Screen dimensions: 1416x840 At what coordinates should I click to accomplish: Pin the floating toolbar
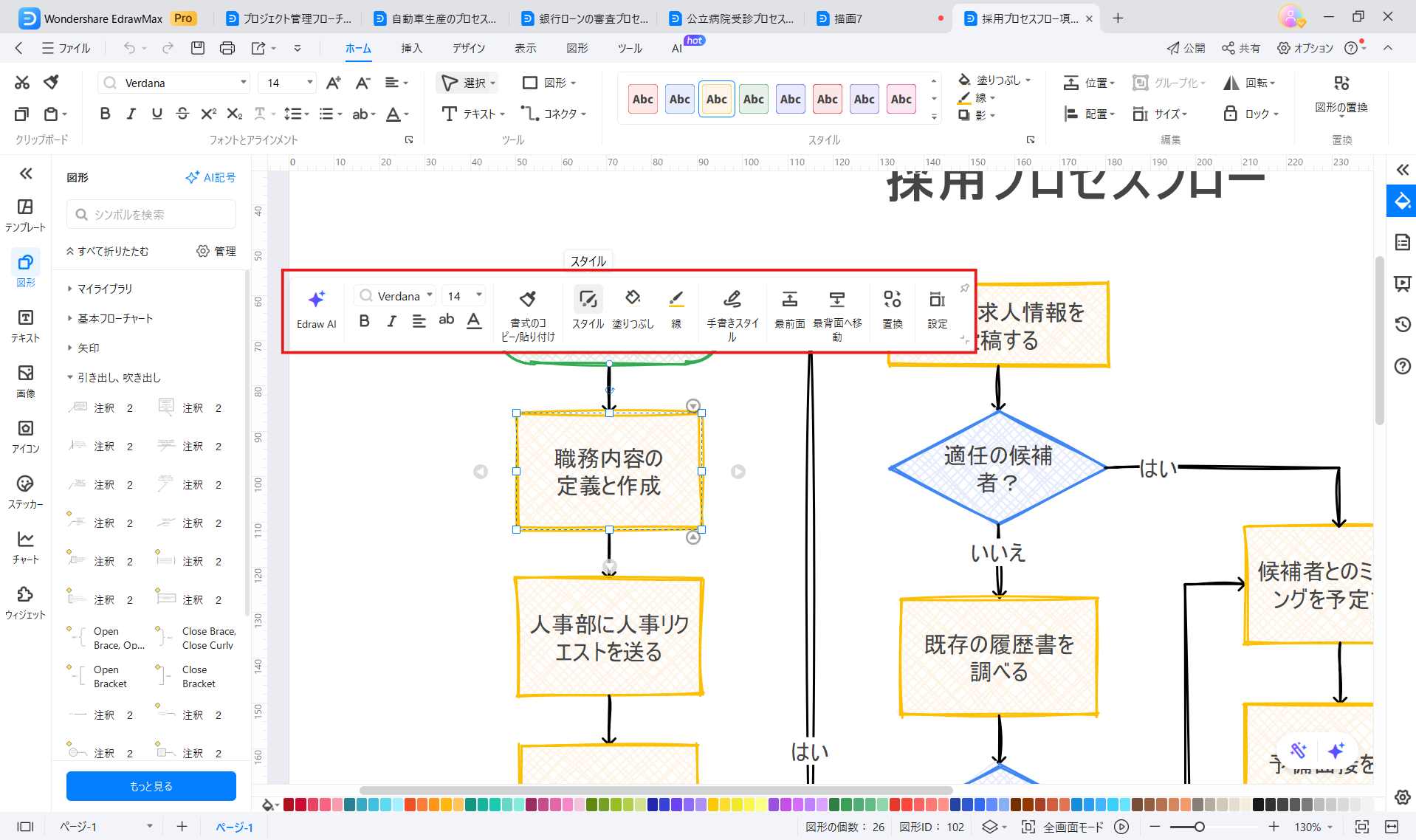coord(964,288)
